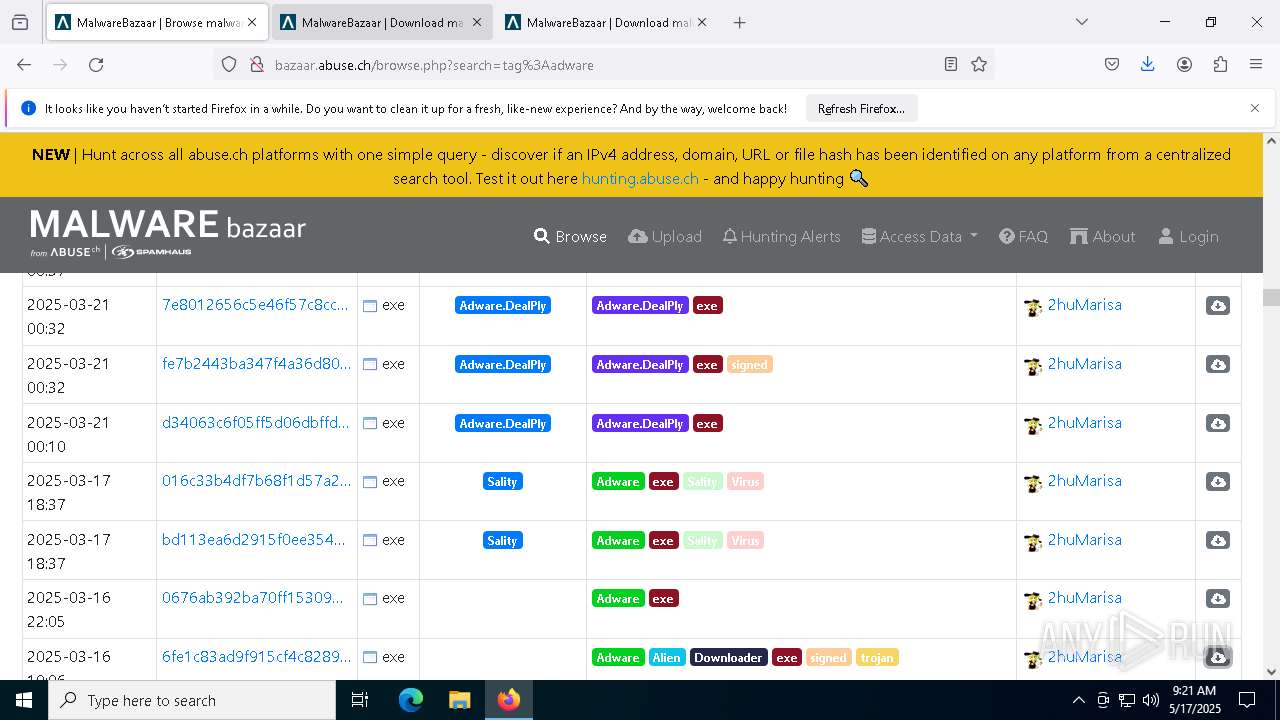The height and width of the screenshot is (720, 1280).
Task: Download sample fe7b2443ba347f4a36d80 via cloud icon
Action: [x=1218, y=365]
